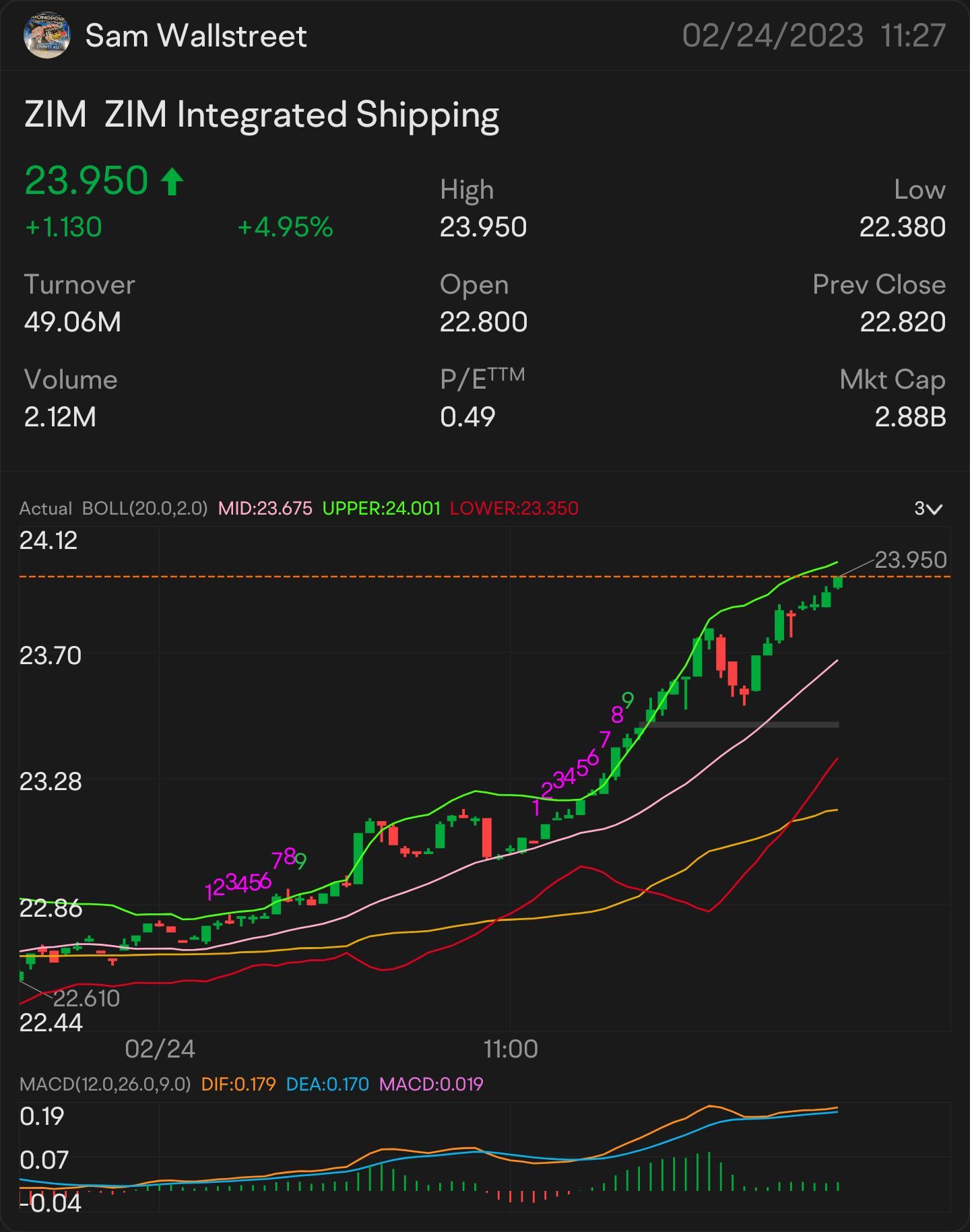Tap the LOWER:23.350 Bollinger value
This screenshot has height=1232, width=970.
514,509
